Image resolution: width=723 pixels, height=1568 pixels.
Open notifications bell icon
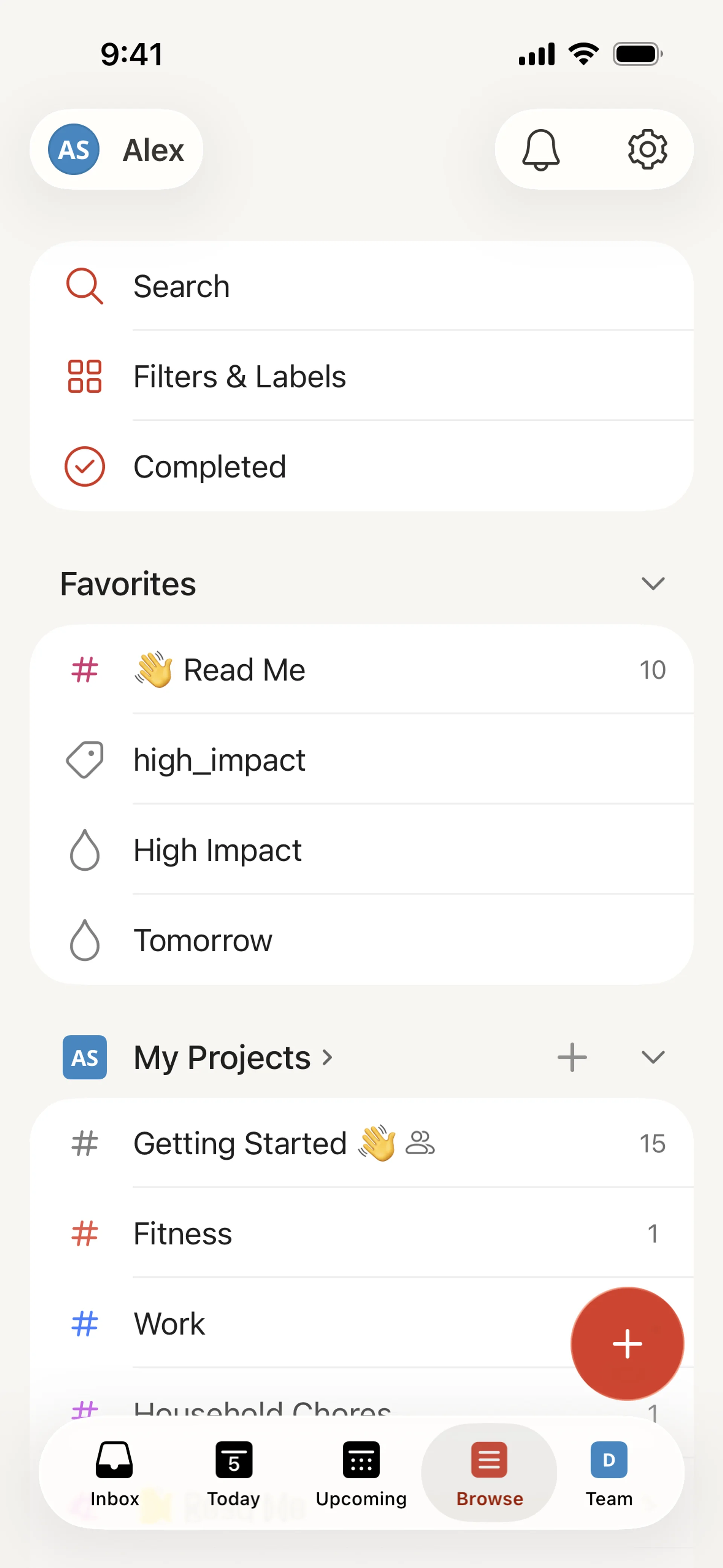540,150
